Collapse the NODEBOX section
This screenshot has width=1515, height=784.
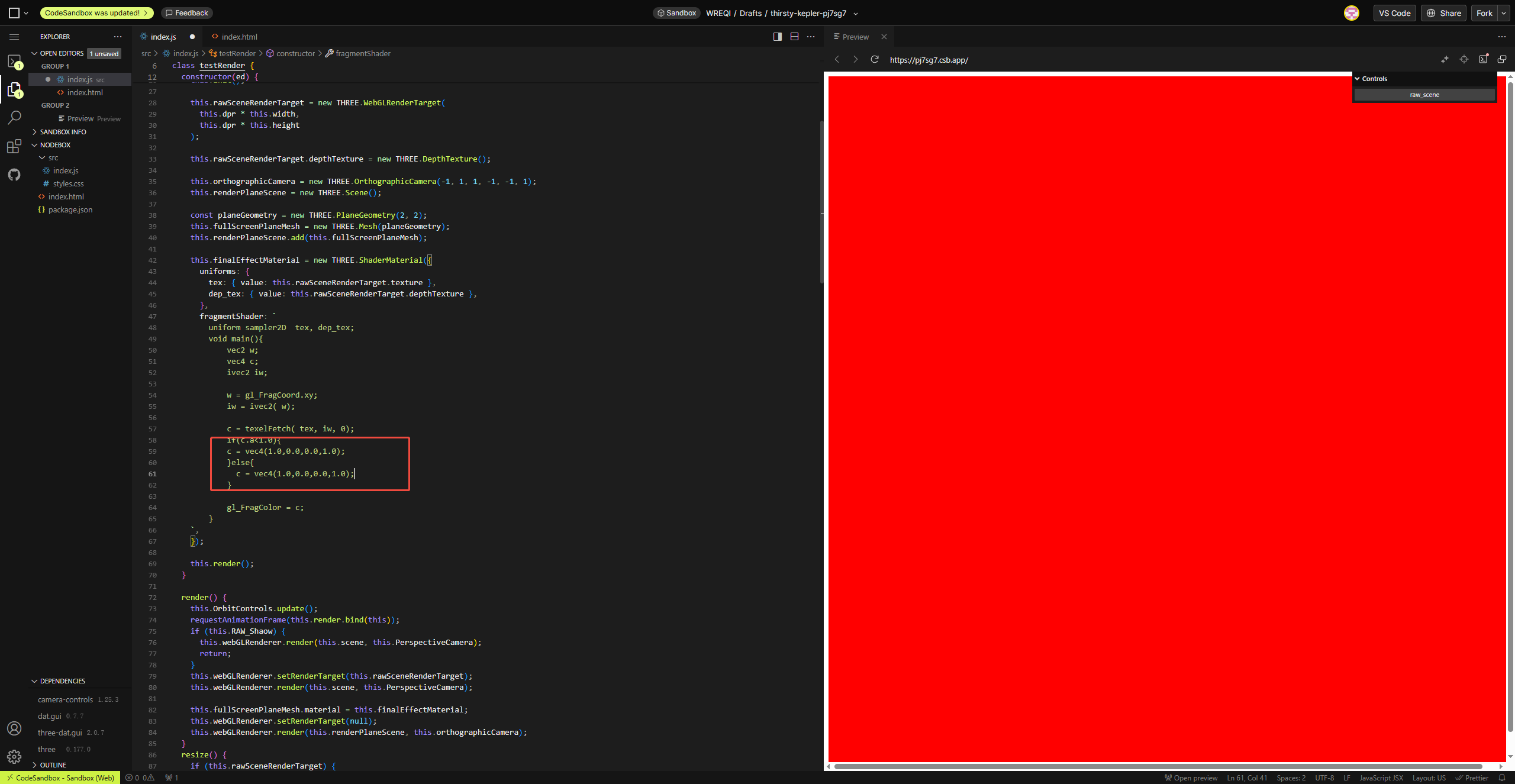34,145
